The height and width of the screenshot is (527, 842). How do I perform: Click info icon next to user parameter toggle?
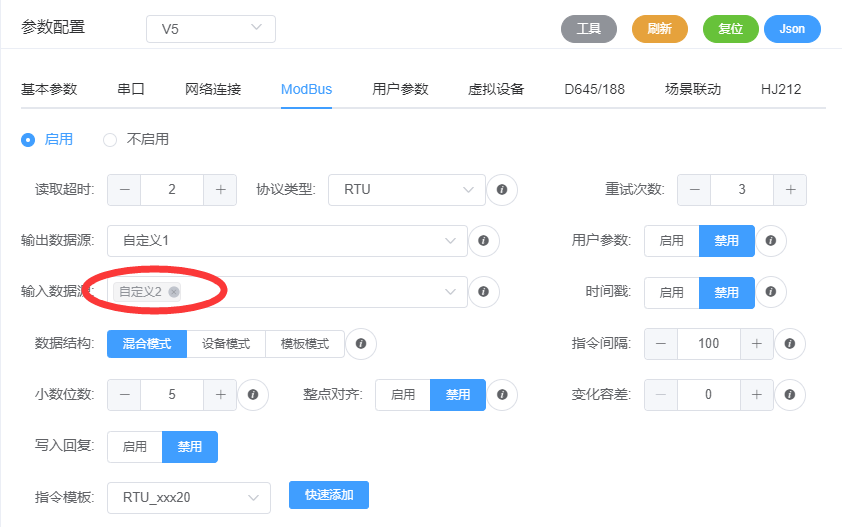tap(771, 241)
